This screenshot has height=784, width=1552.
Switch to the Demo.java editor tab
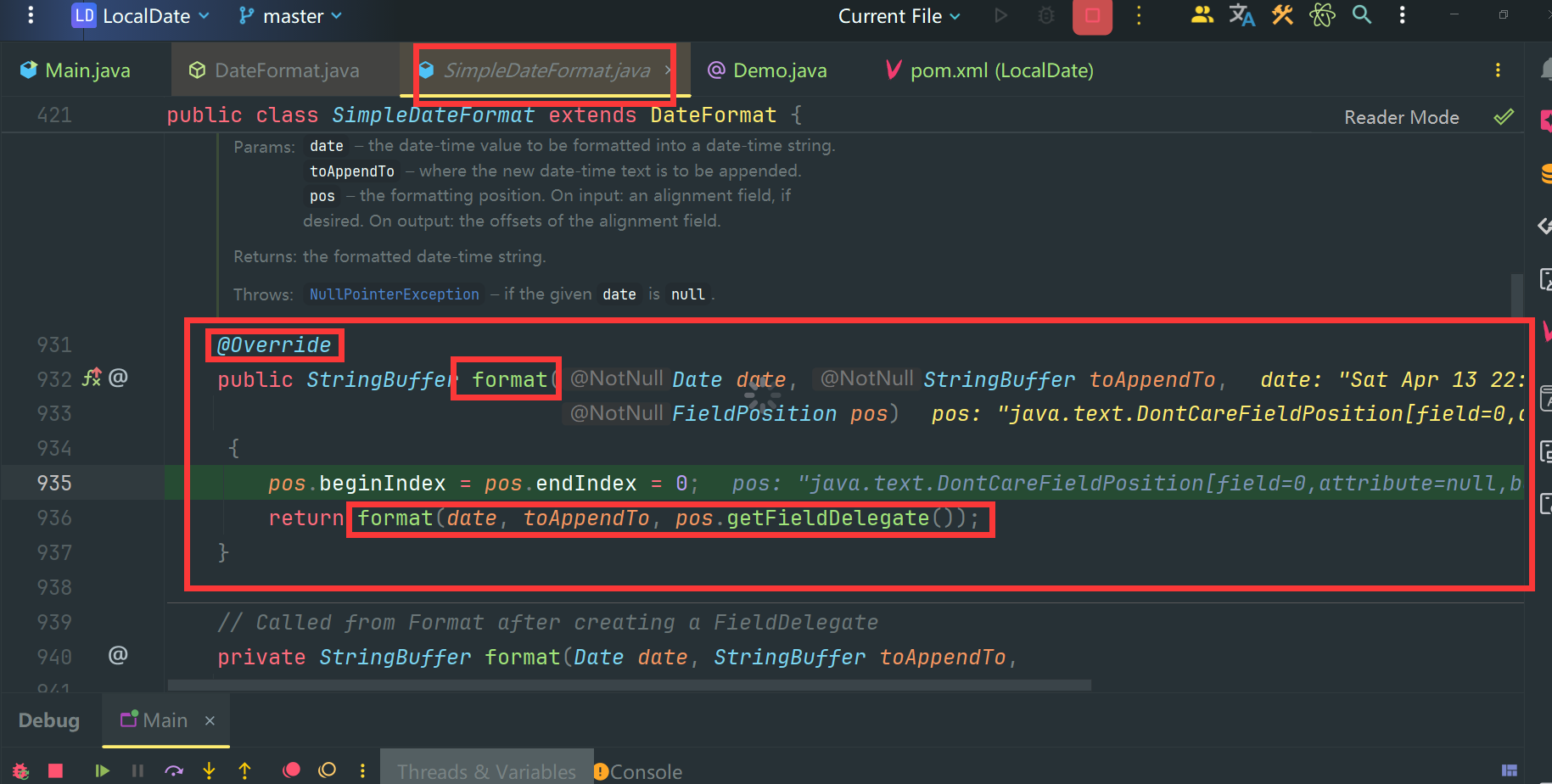click(x=768, y=70)
